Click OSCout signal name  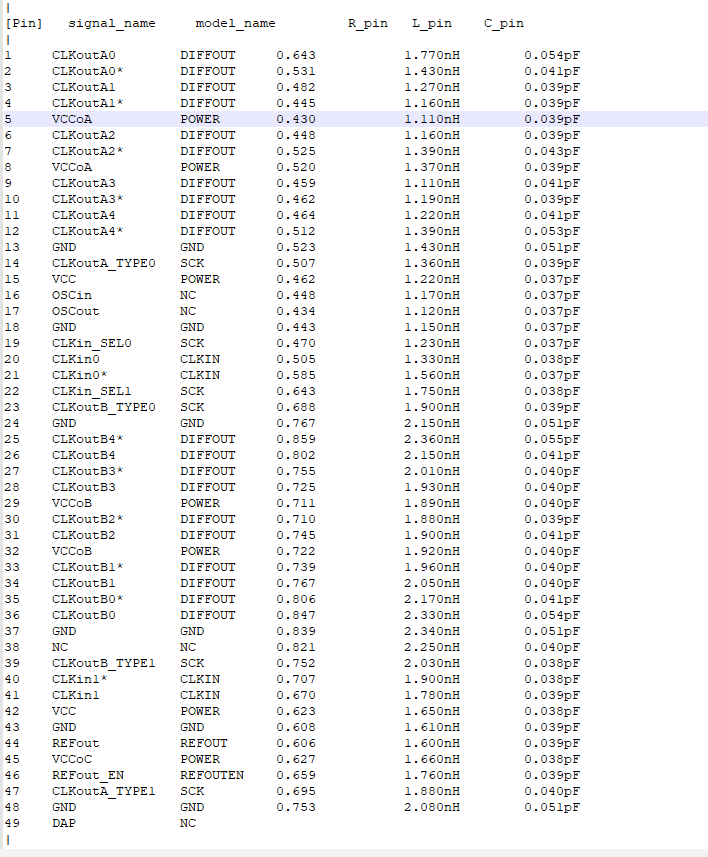[x=75, y=311]
